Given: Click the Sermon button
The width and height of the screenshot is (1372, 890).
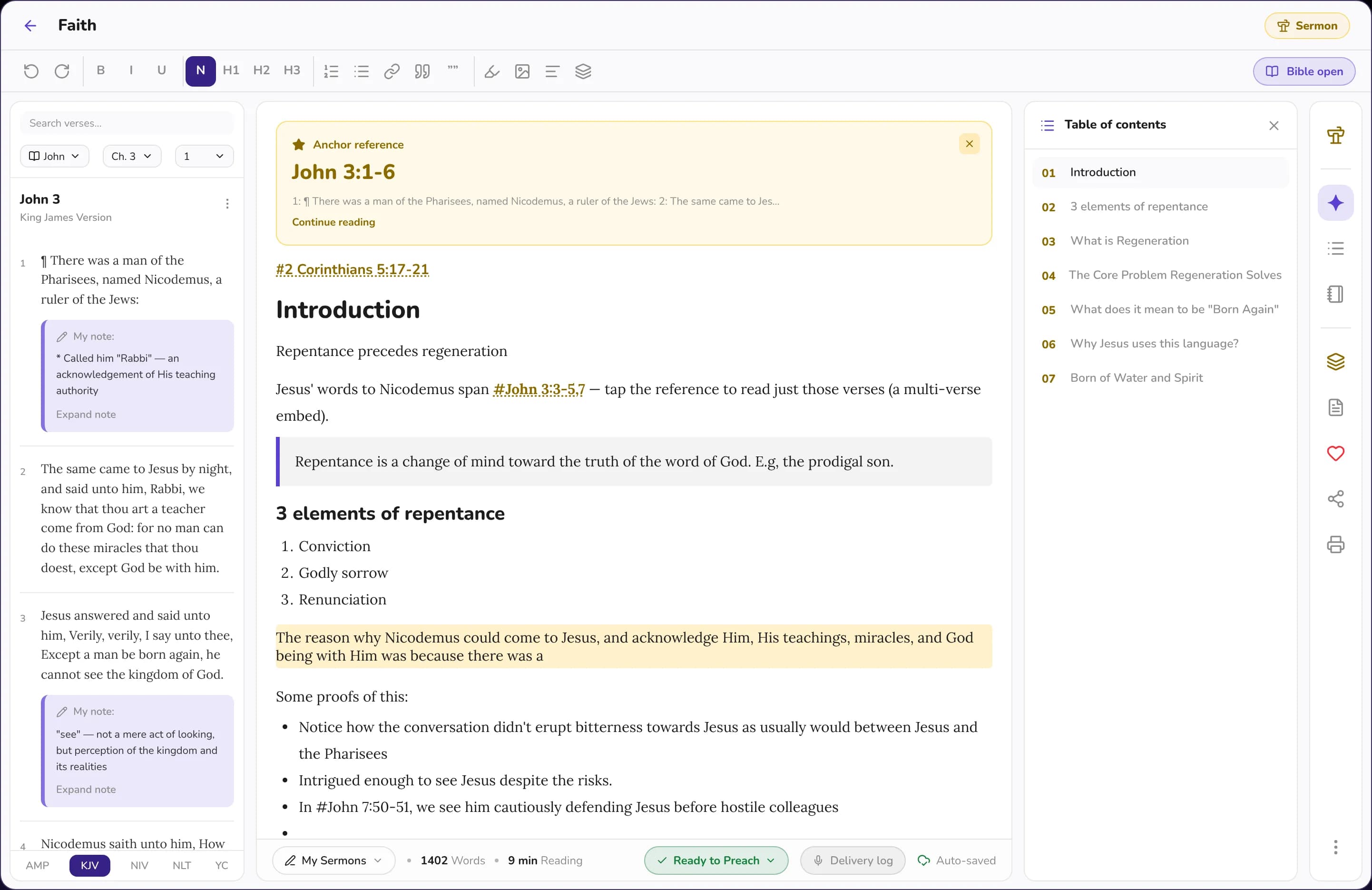Looking at the screenshot, I should click(1307, 25).
